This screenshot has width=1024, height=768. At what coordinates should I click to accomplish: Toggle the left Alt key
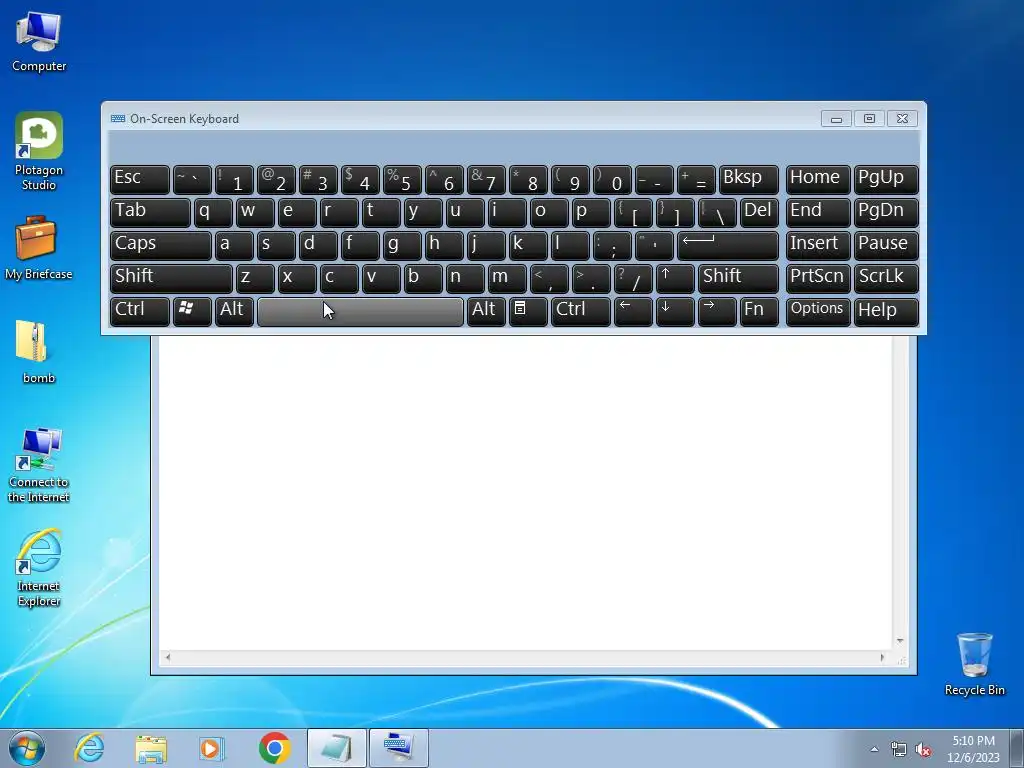point(234,312)
